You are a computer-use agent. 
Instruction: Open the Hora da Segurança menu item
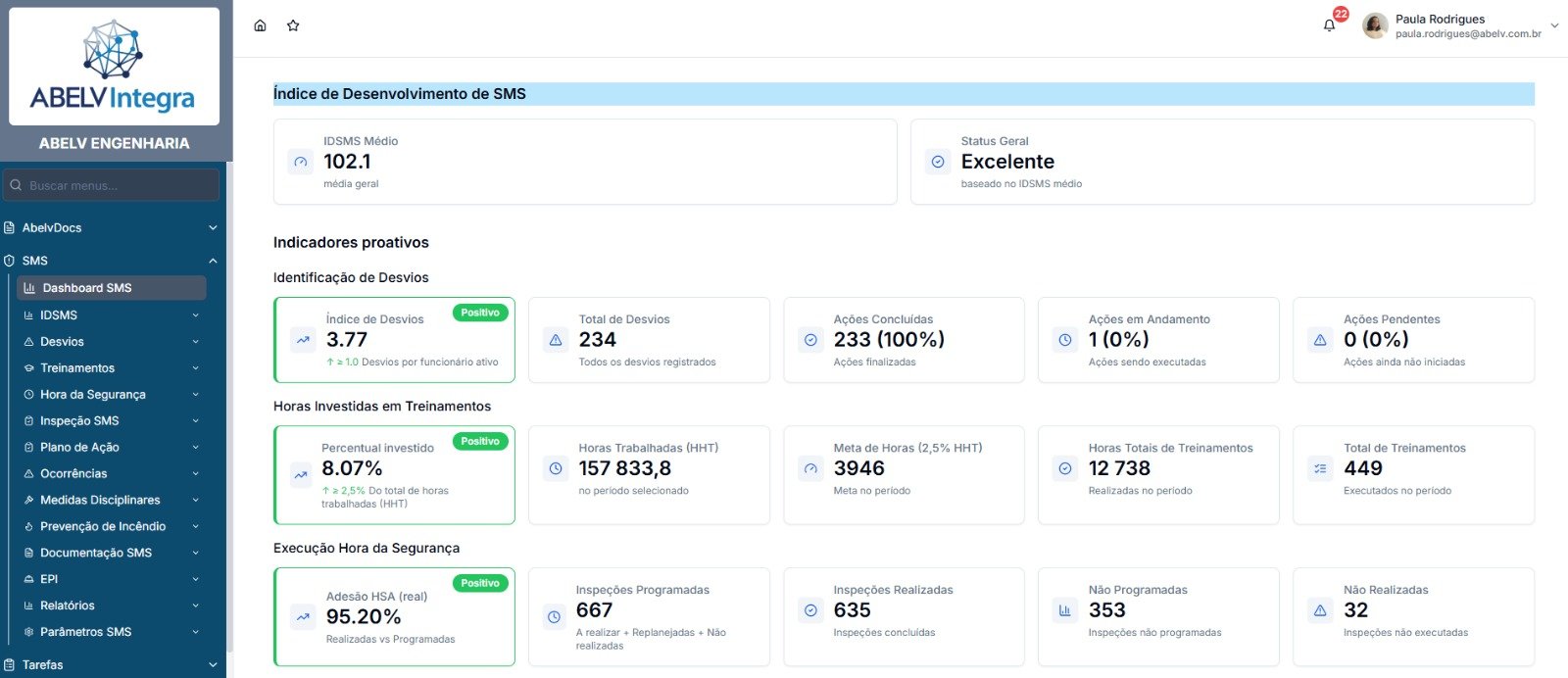point(92,395)
